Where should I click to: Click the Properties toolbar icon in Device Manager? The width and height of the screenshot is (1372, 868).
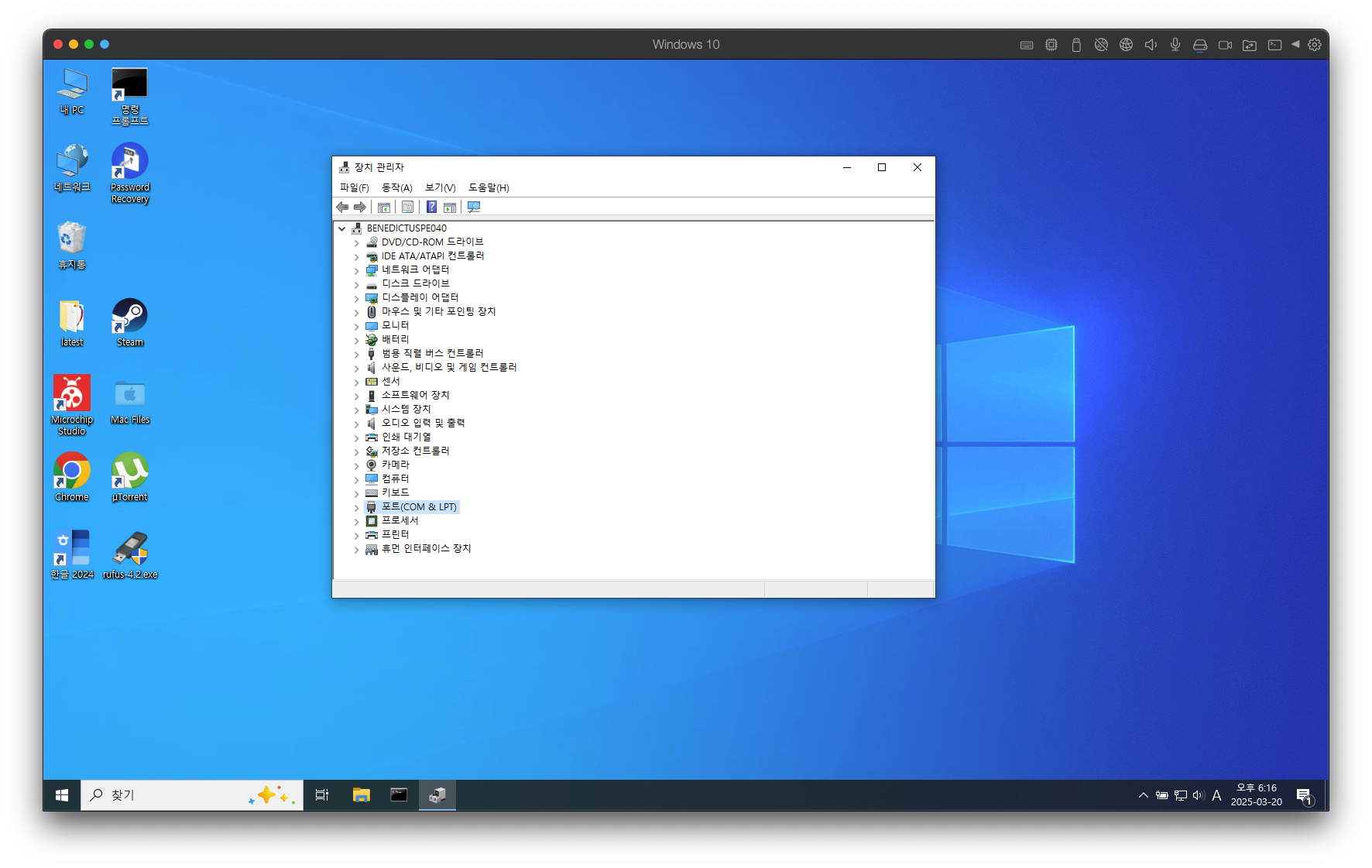click(x=407, y=207)
